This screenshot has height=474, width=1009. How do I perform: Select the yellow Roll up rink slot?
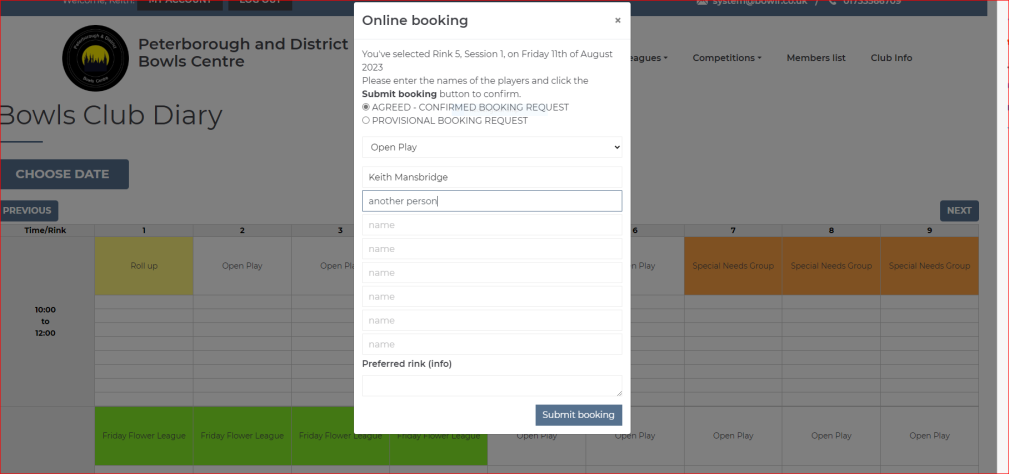[x=144, y=266]
